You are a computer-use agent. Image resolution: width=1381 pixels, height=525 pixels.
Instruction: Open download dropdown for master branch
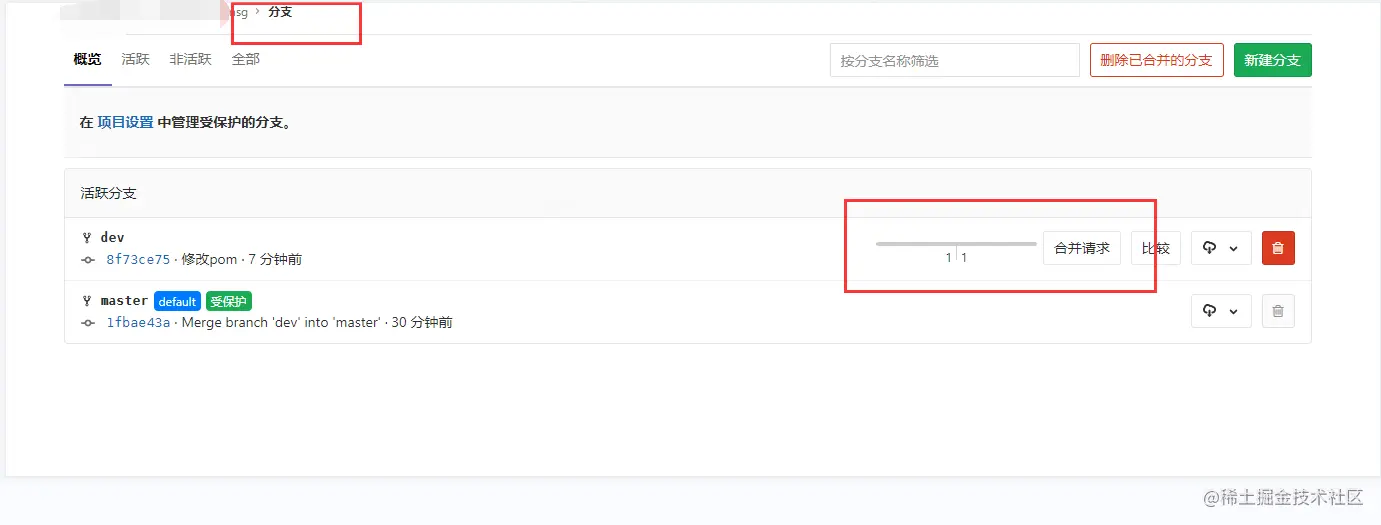[1221, 311]
